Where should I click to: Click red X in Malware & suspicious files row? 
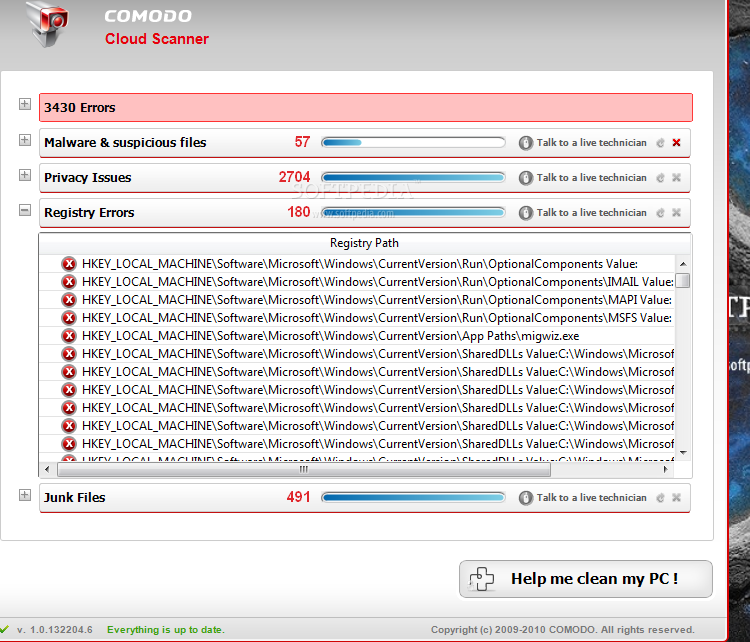676,143
